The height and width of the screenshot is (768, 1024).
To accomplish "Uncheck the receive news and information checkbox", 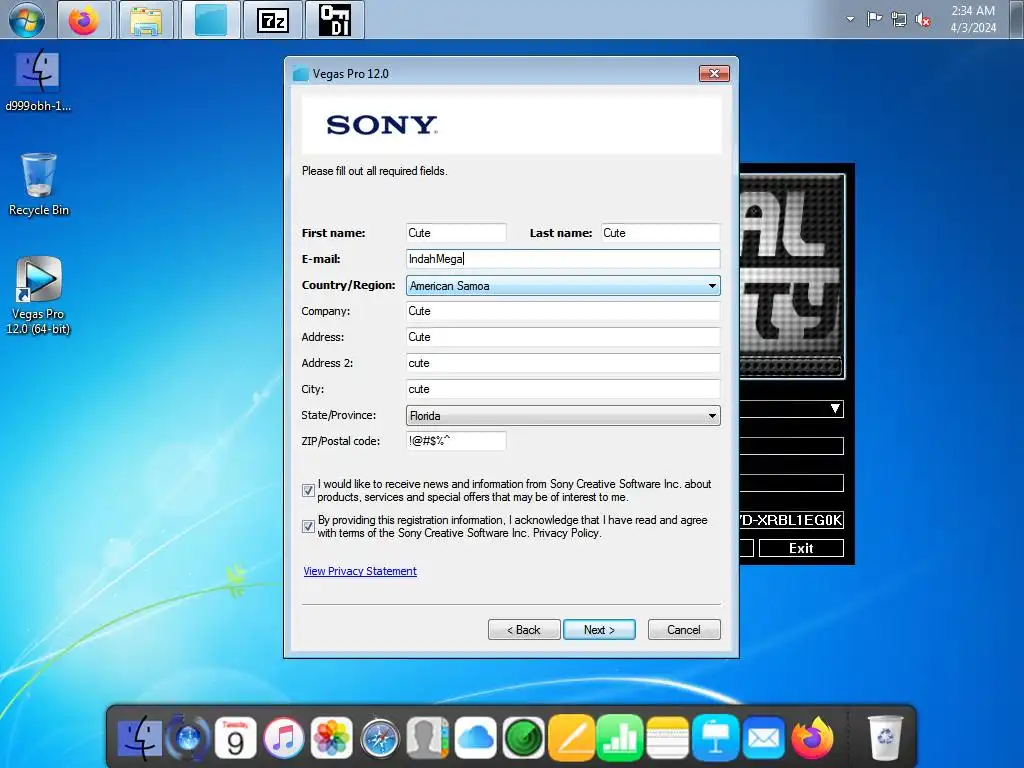I will 308,490.
